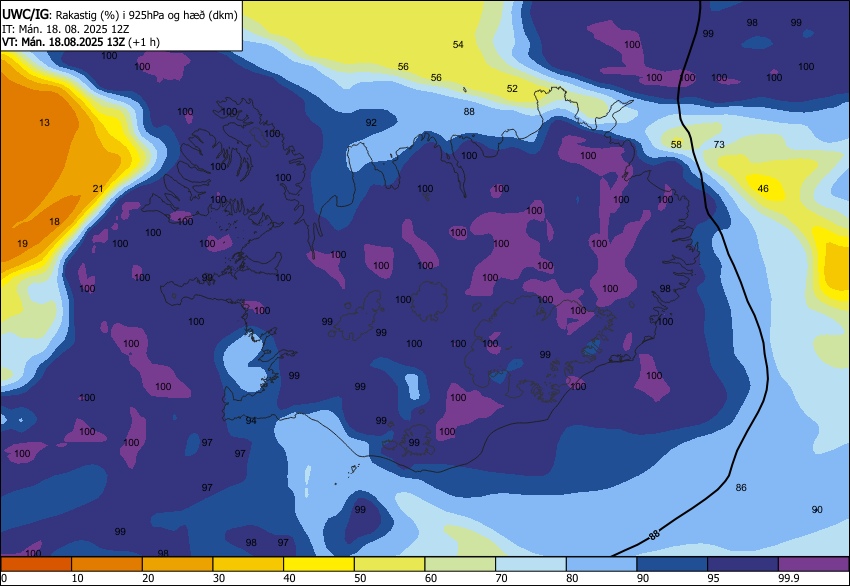Select the legend tick label 60
The image size is (850, 586).
click(431, 578)
